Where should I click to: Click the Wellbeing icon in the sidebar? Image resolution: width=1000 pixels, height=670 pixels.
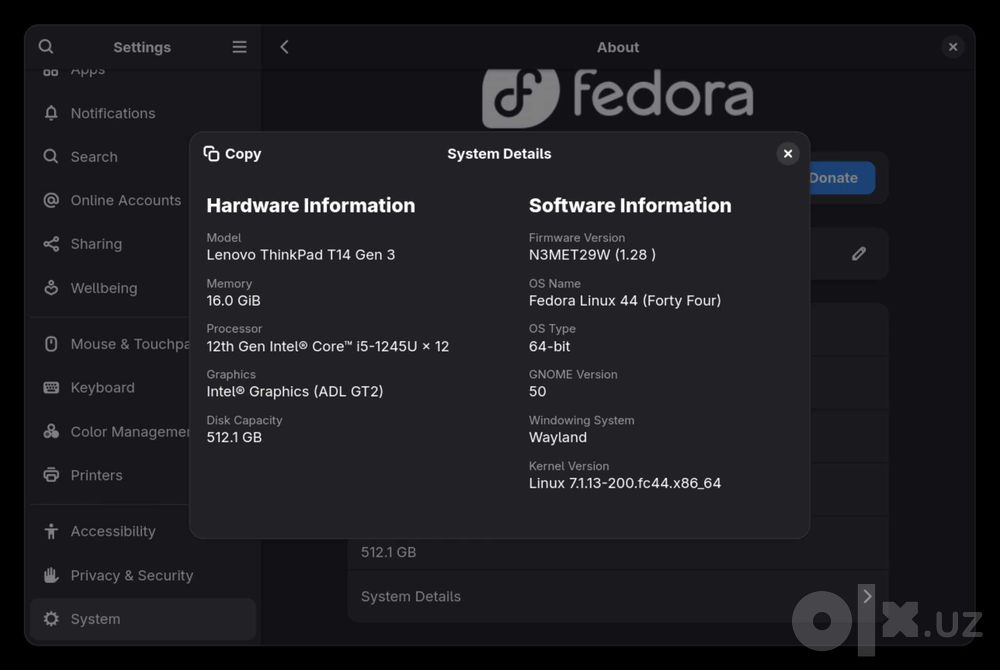(51, 288)
